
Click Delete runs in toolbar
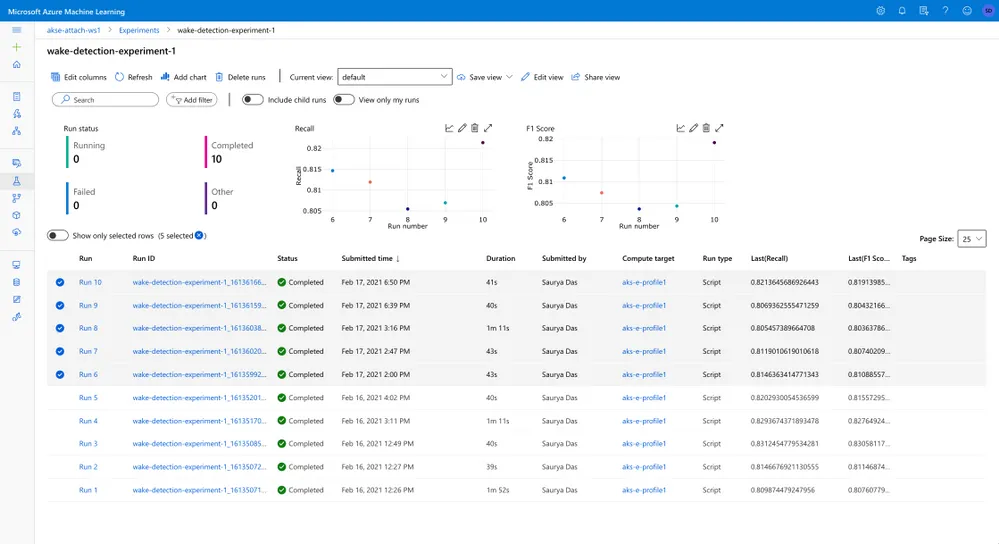click(x=240, y=77)
